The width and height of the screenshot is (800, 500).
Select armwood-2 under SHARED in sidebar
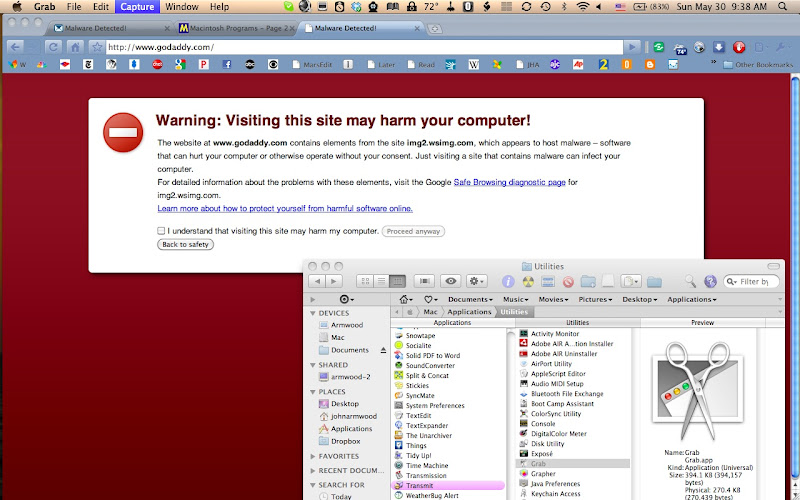coord(351,377)
